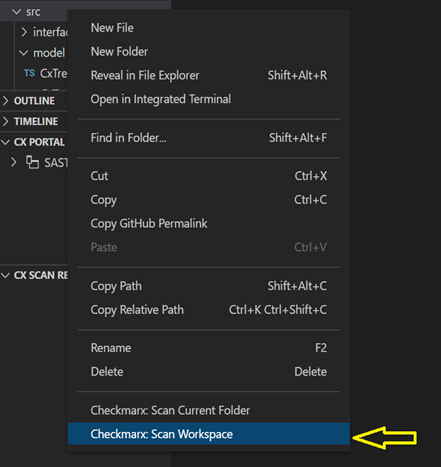Expand the SAST tree node arrow
Image resolution: width=441 pixels, height=467 pixels.
(13, 163)
